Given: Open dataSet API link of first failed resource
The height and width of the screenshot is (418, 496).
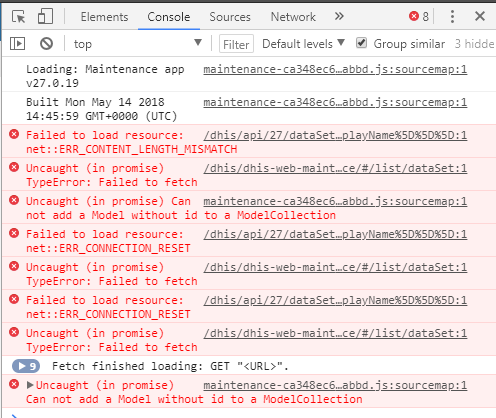Looking at the screenshot, I should coord(335,135).
